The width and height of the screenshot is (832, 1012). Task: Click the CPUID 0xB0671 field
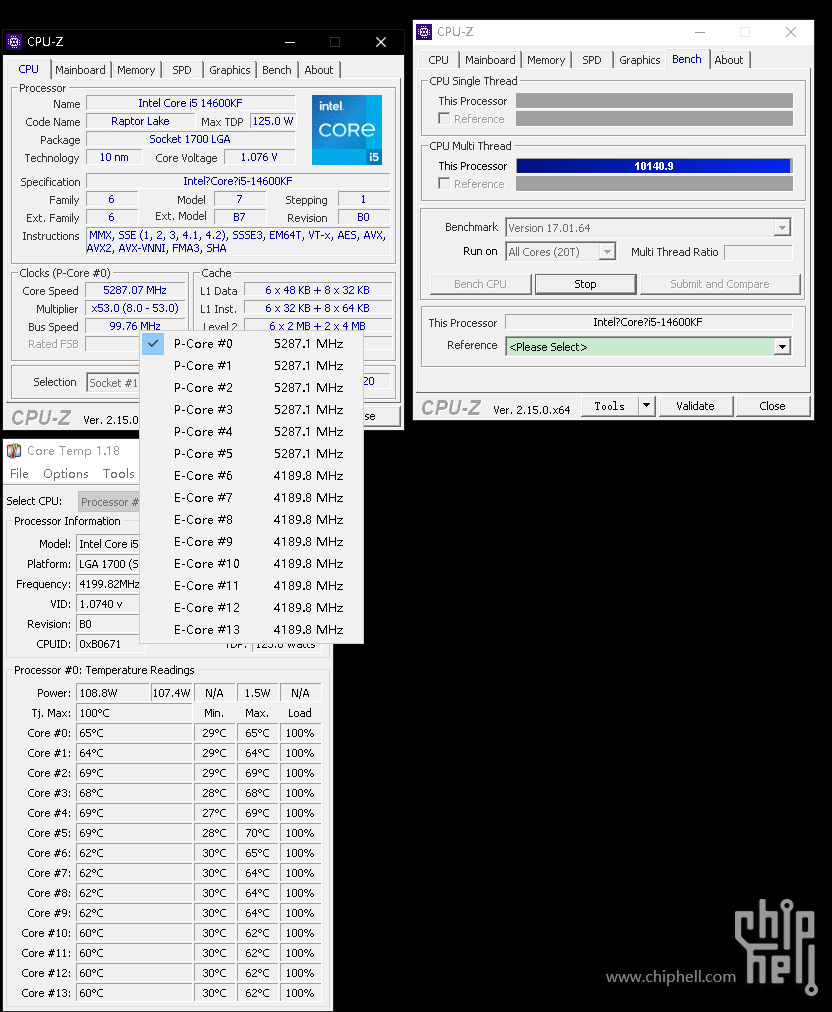coord(108,644)
